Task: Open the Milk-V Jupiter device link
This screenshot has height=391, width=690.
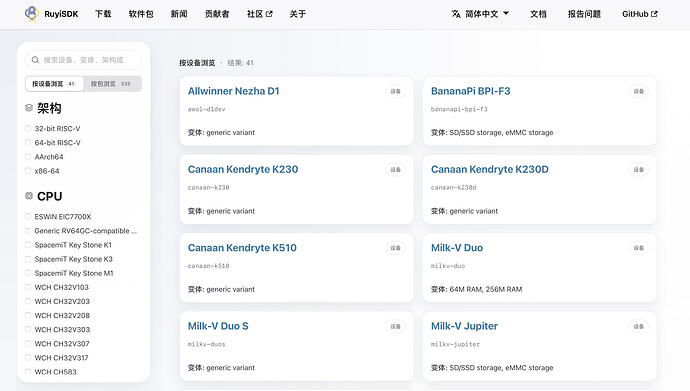Action: click(x=464, y=326)
